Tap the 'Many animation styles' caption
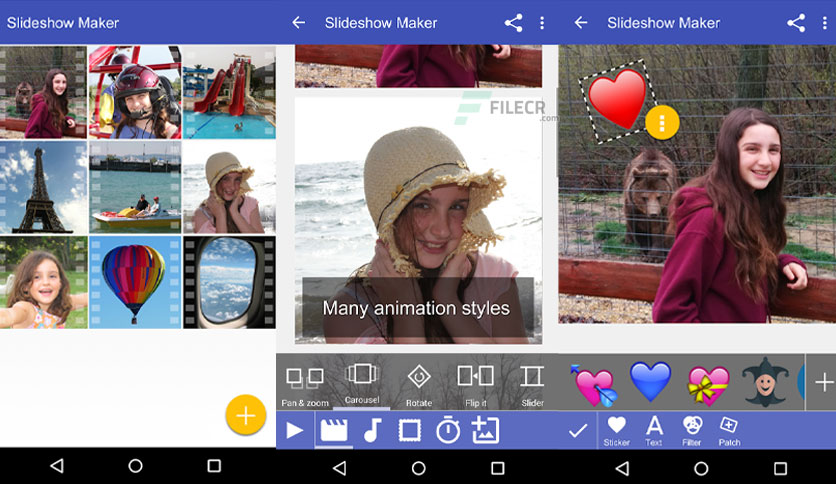The height and width of the screenshot is (484, 836). tap(416, 308)
